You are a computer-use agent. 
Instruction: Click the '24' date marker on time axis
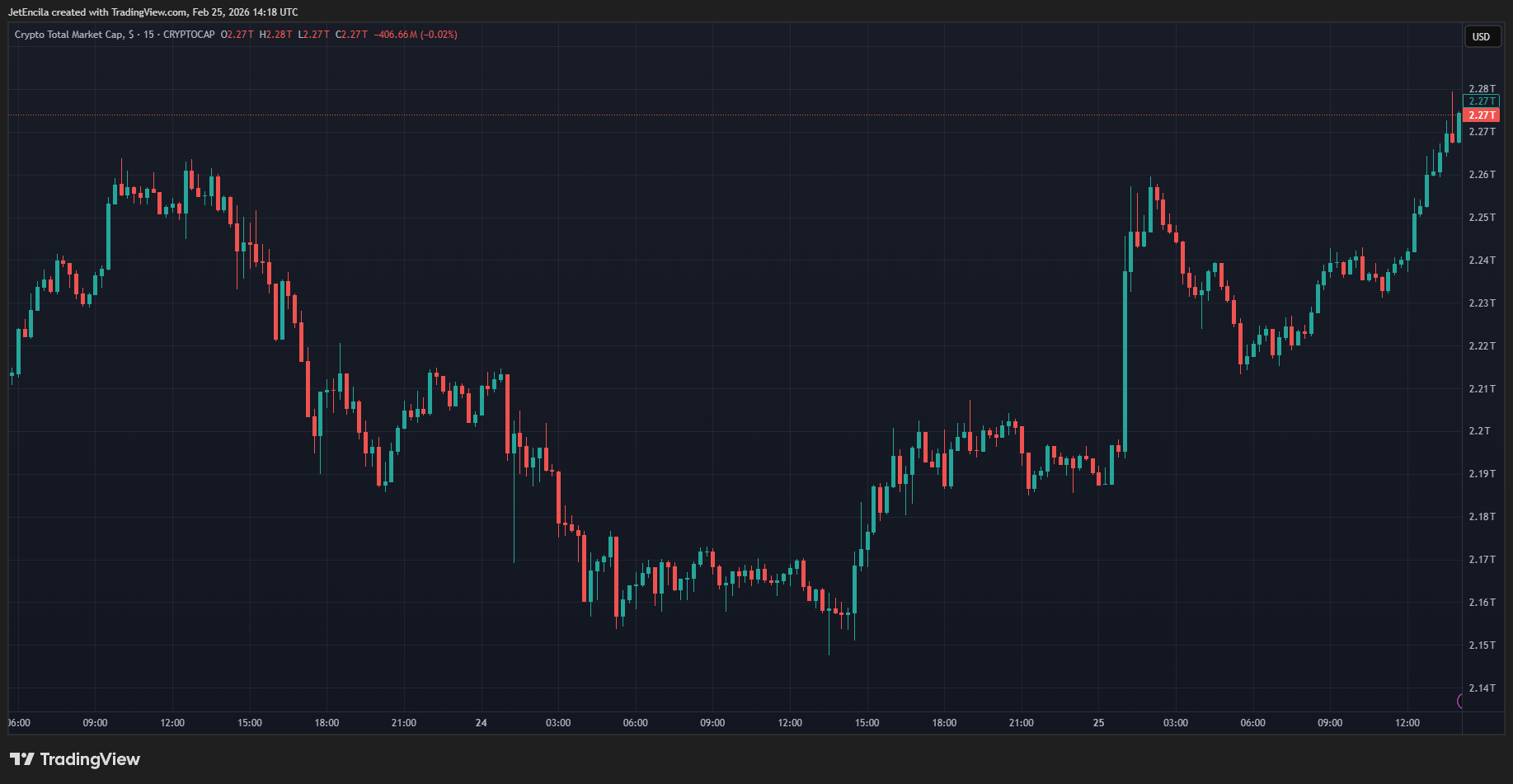click(x=481, y=723)
